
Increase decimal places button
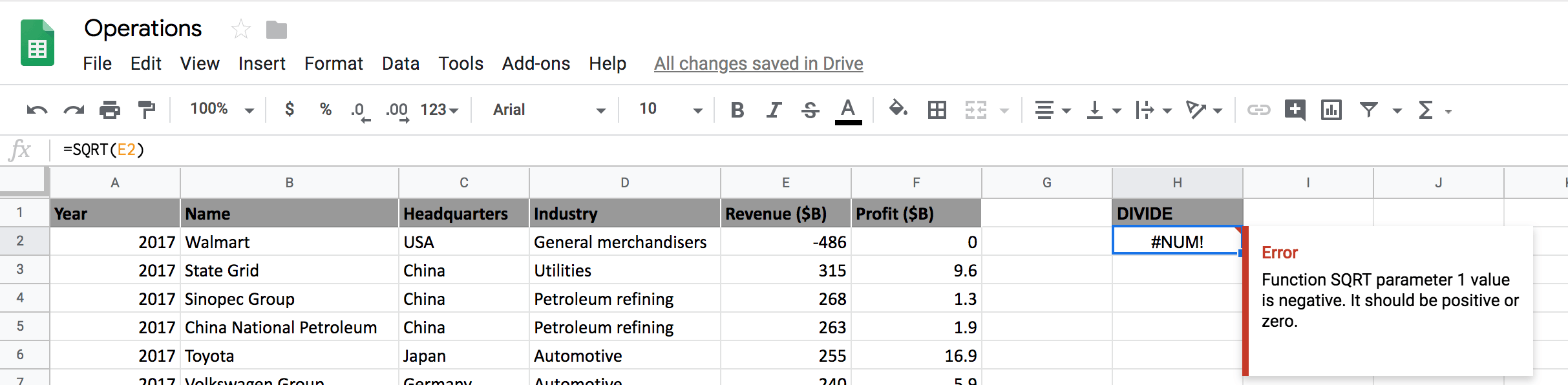pos(397,111)
